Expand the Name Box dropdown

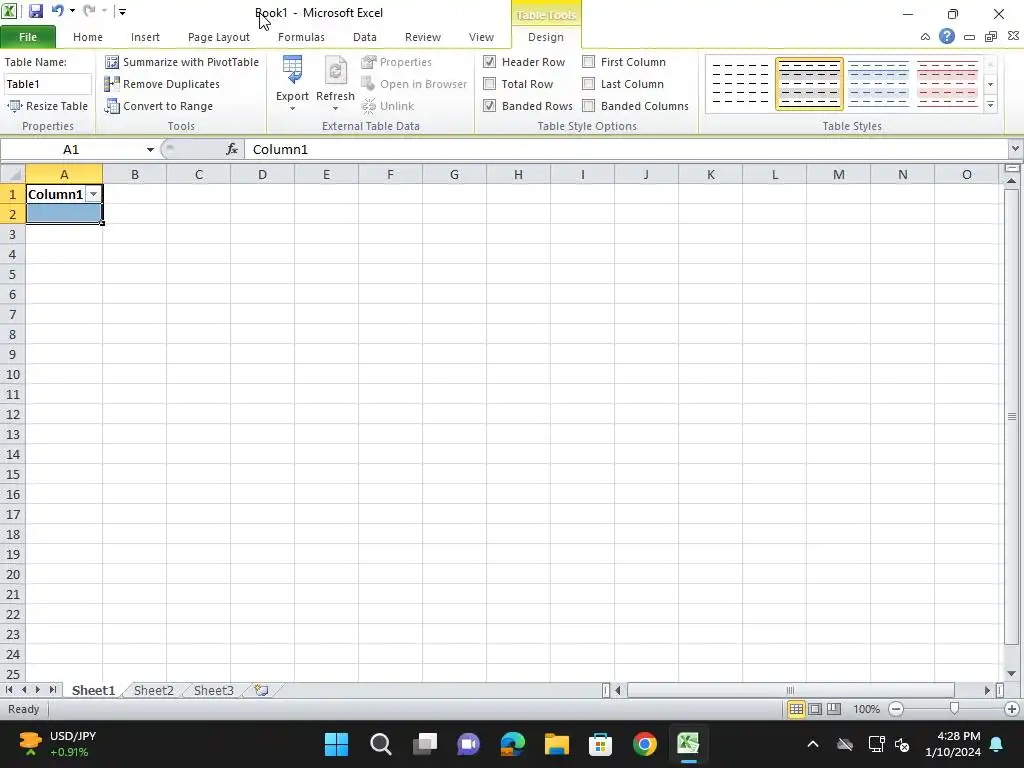[x=150, y=150]
